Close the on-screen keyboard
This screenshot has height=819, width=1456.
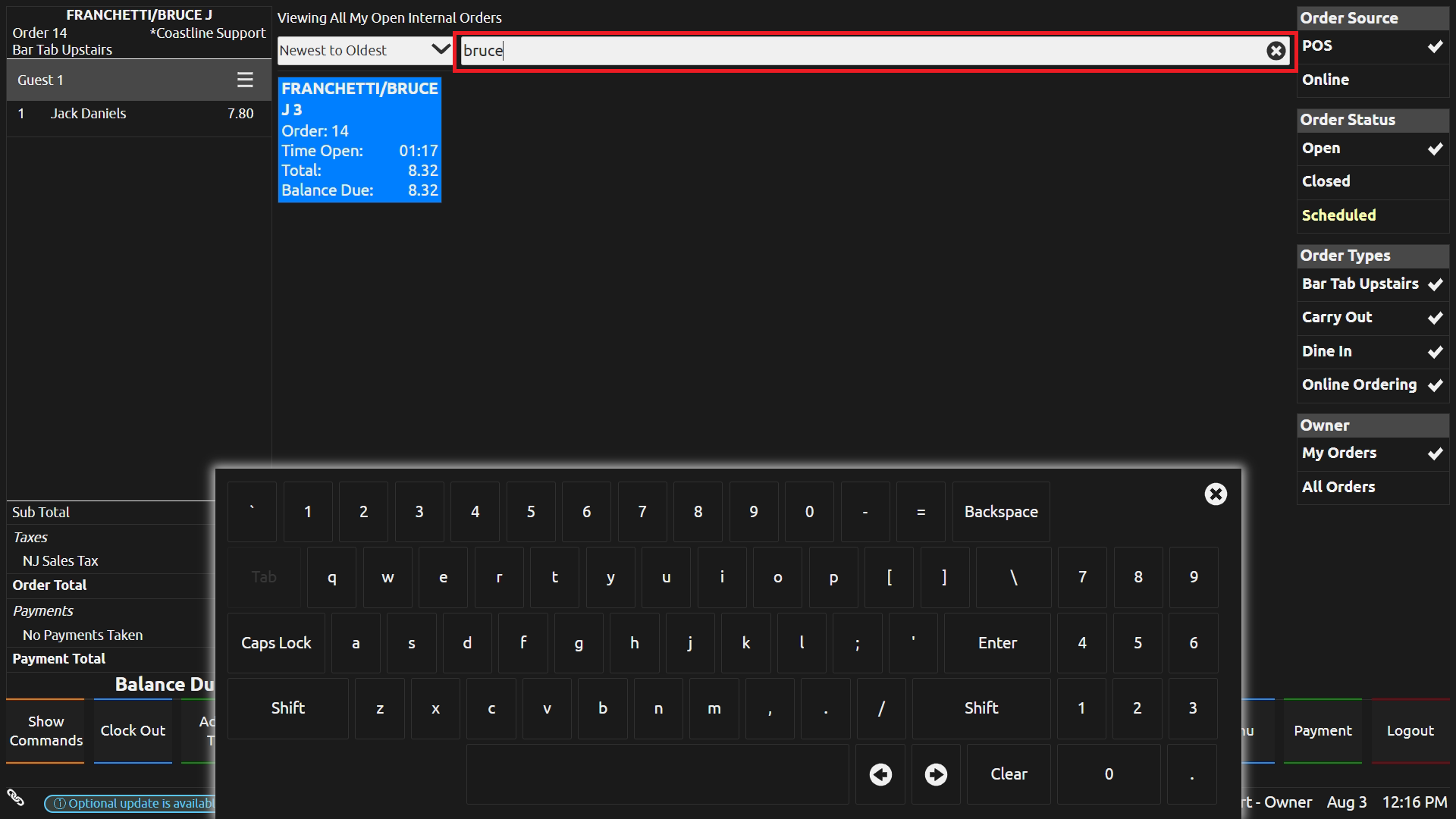(x=1215, y=494)
